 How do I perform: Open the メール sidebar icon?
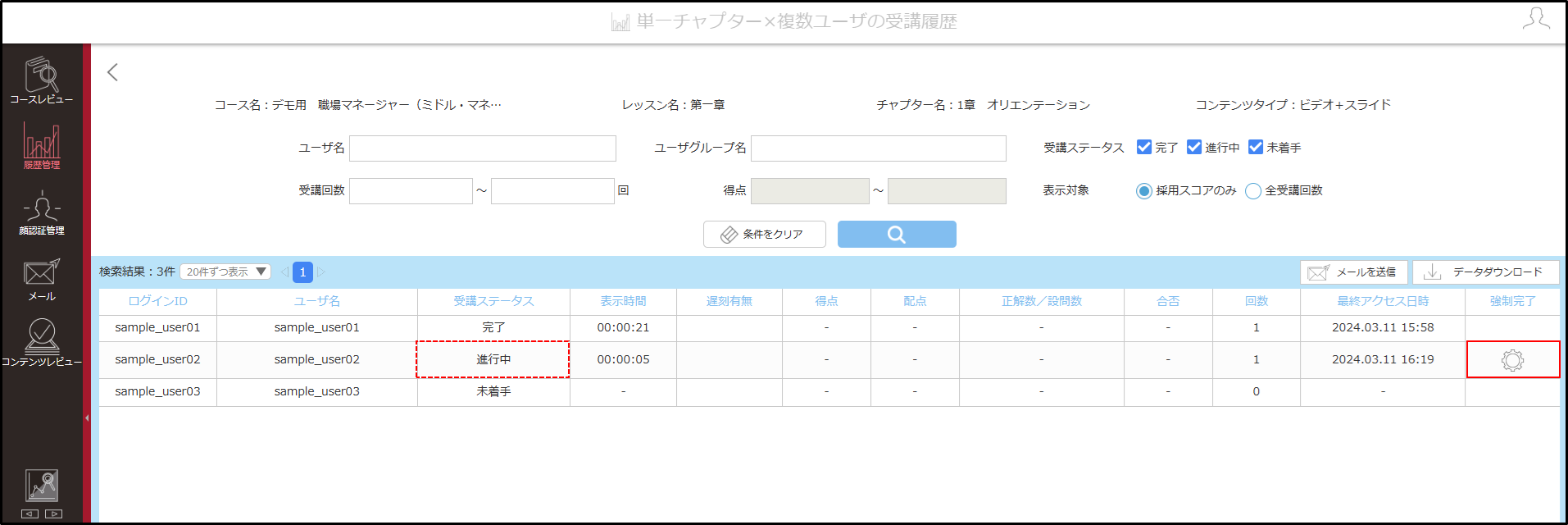pos(41,280)
